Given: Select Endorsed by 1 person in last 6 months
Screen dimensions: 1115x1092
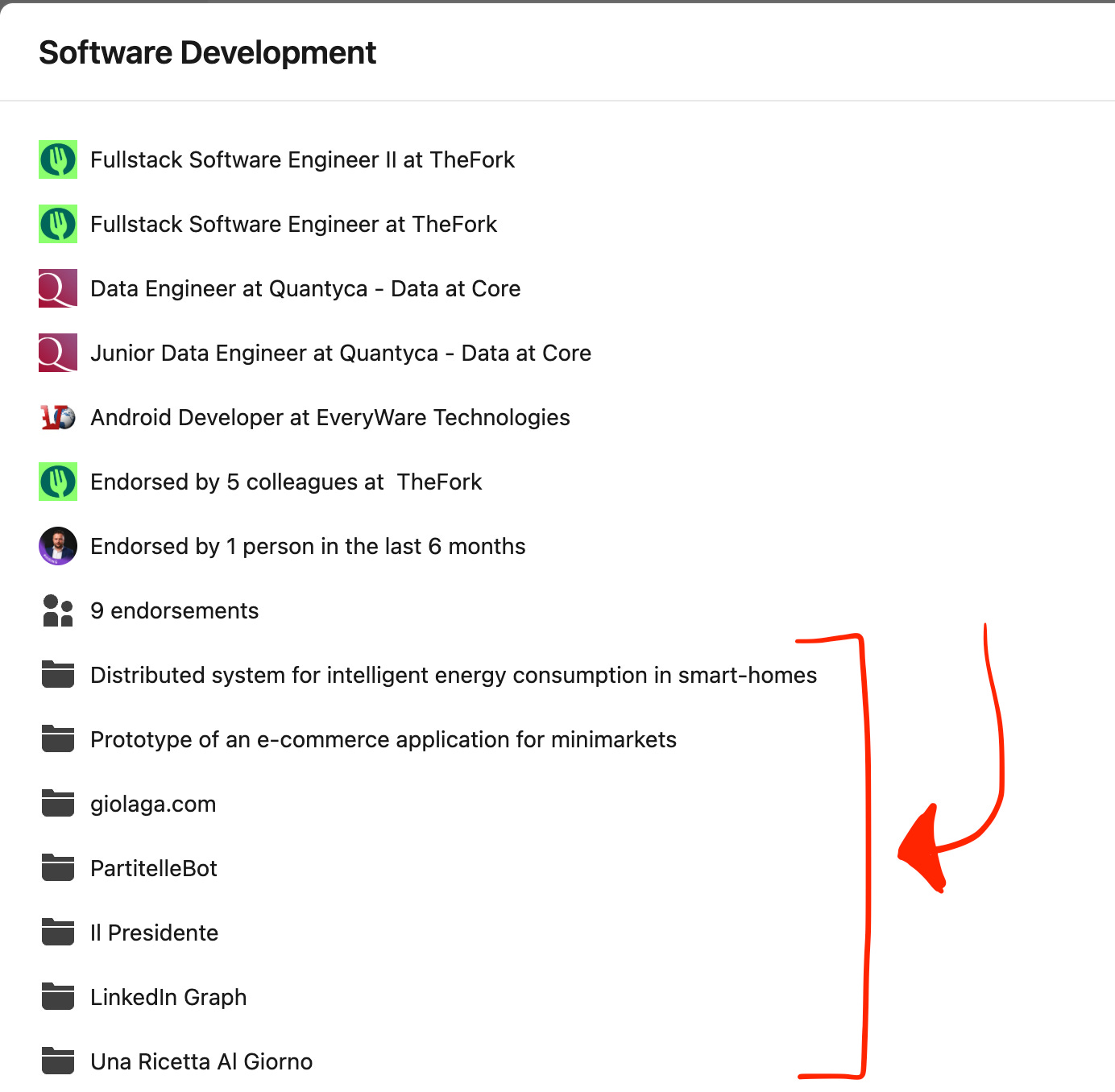Looking at the screenshot, I should [308, 546].
